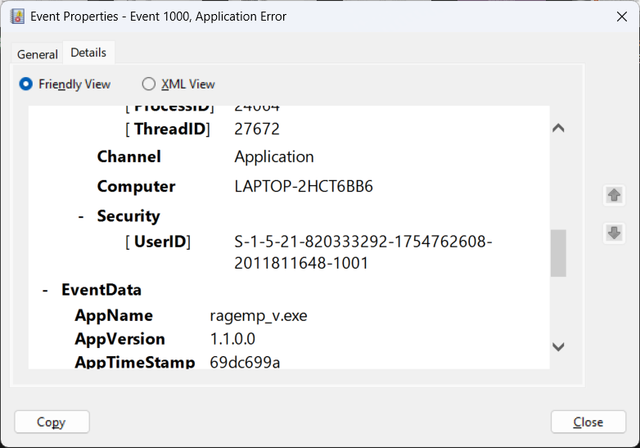This screenshot has height=448, width=640.
Task: Click the ThreadID label
Action: point(167,129)
